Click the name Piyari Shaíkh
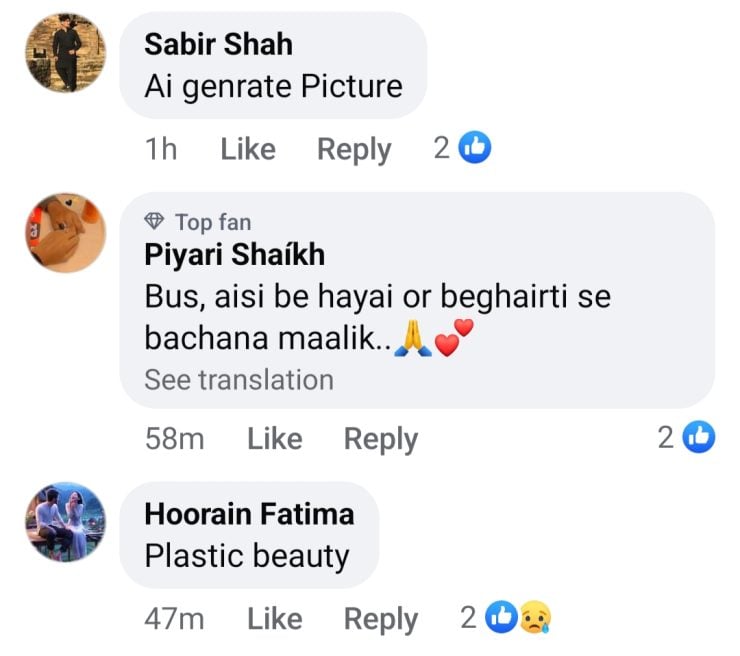Screen dimensions: 740x656 coord(234,255)
